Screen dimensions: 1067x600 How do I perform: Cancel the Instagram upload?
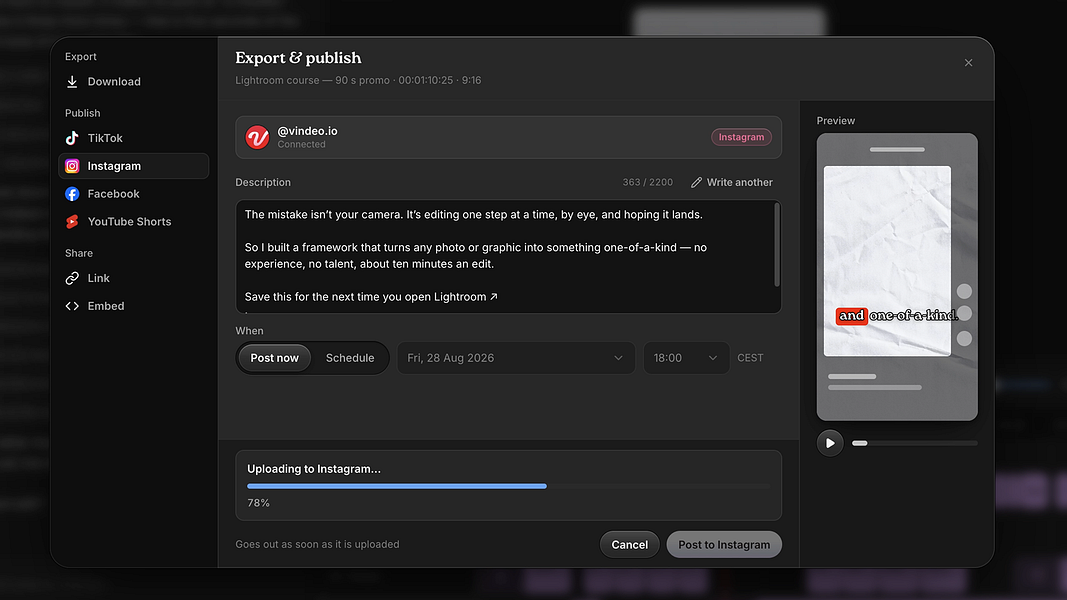tap(629, 545)
